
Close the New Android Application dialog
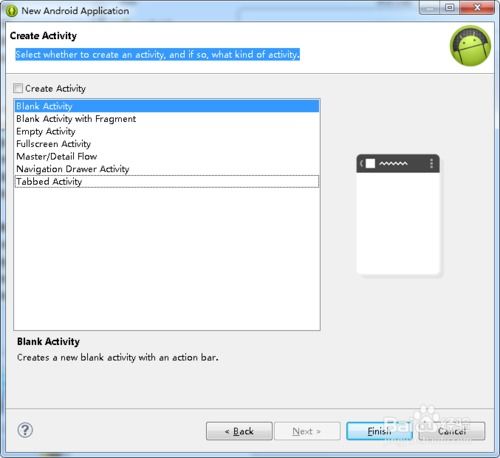[x=477, y=7]
